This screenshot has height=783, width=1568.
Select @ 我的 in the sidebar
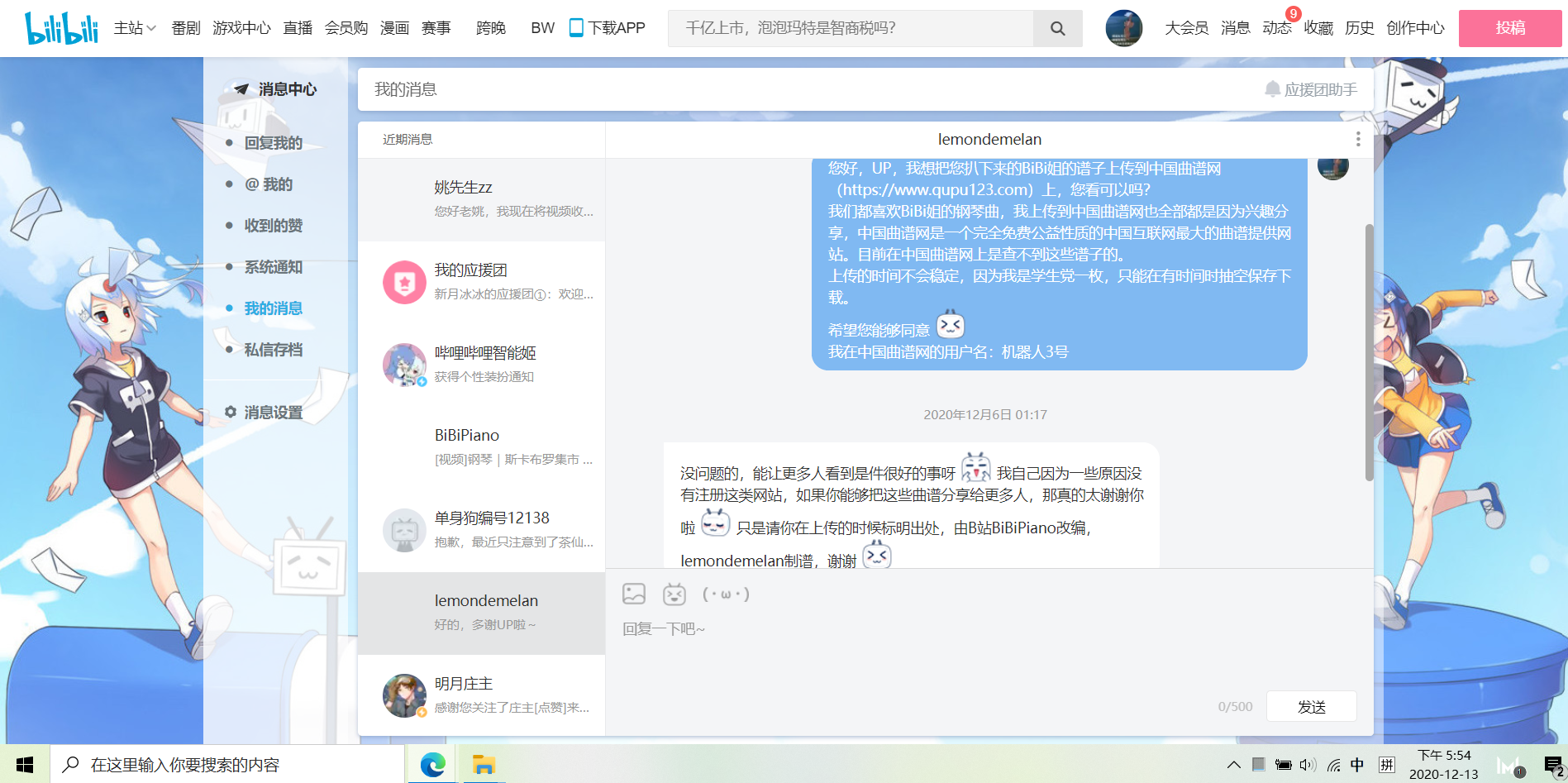[x=269, y=184]
